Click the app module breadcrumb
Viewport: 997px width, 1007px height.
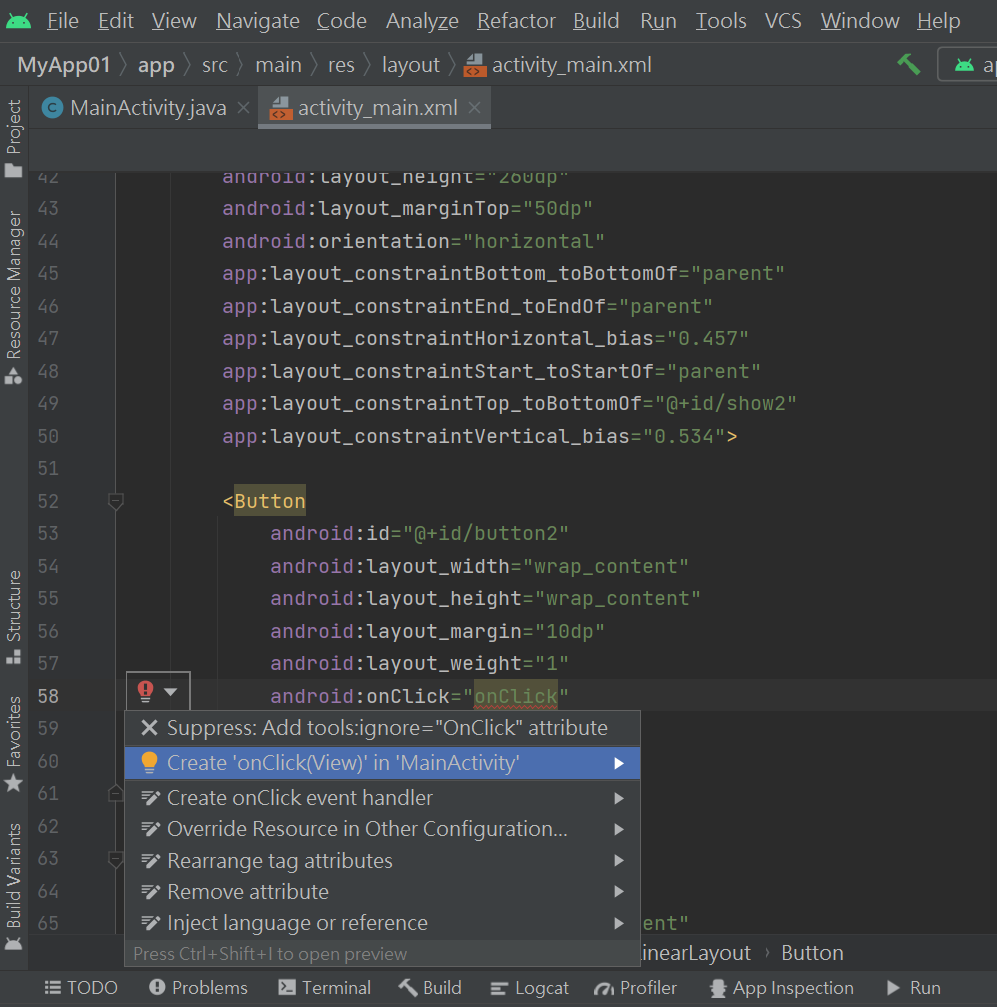(x=156, y=65)
